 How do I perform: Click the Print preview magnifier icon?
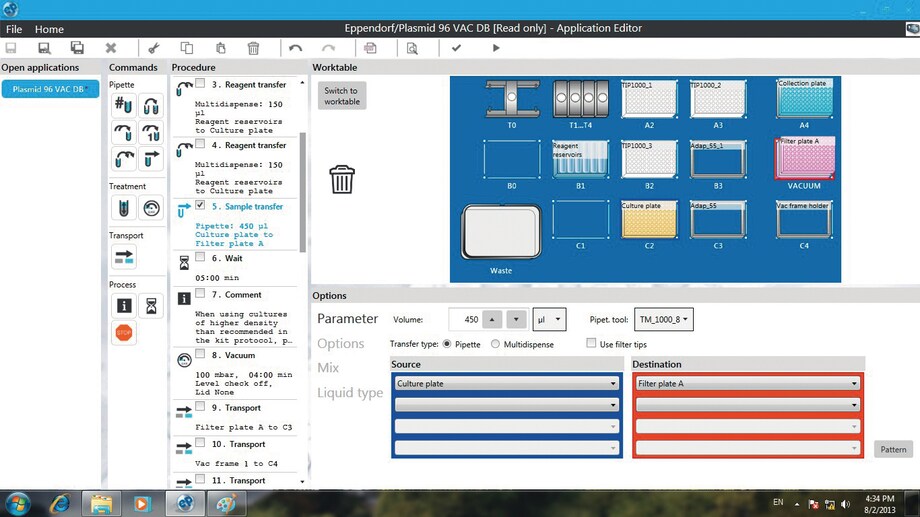tap(412, 48)
